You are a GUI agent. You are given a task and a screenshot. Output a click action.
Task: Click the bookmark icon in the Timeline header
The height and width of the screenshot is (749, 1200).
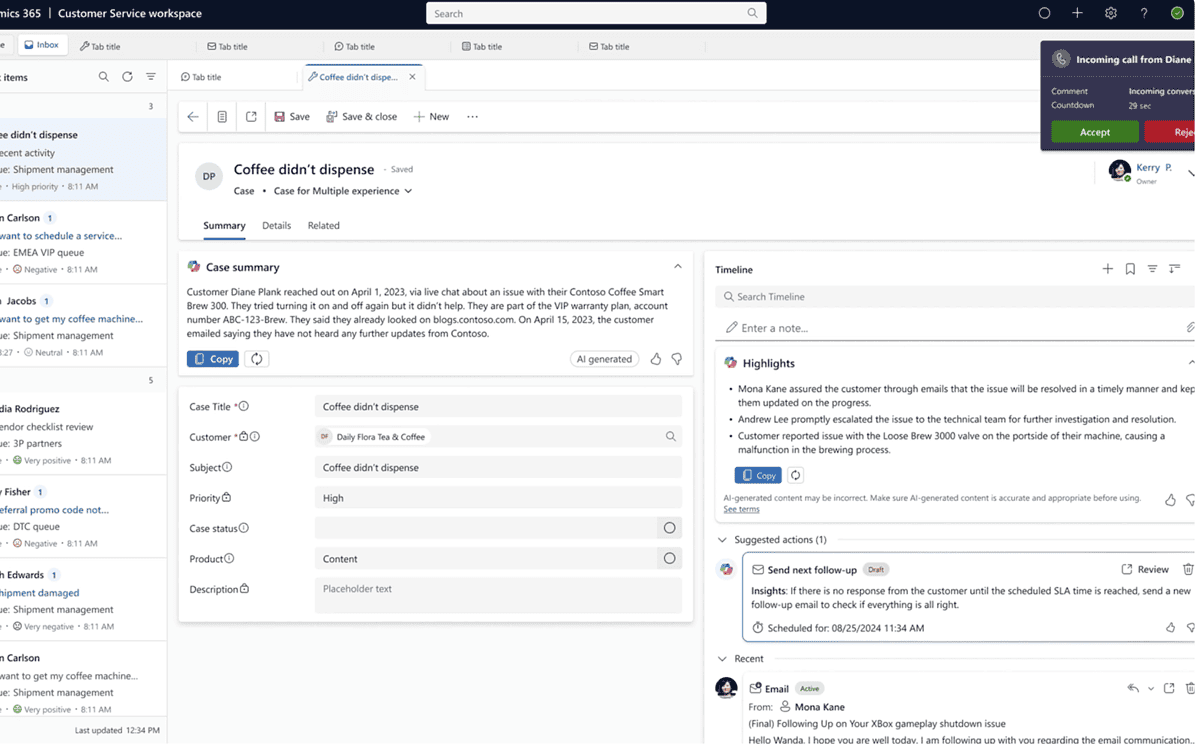[1130, 268]
